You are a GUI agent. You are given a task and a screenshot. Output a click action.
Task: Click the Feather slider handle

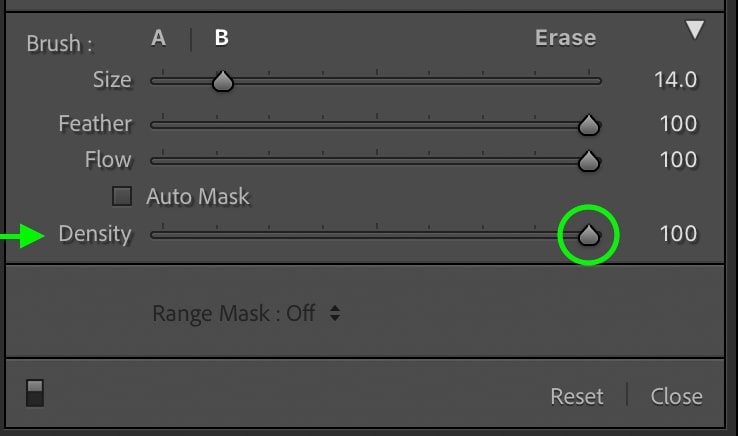click(x=589, y=125)
